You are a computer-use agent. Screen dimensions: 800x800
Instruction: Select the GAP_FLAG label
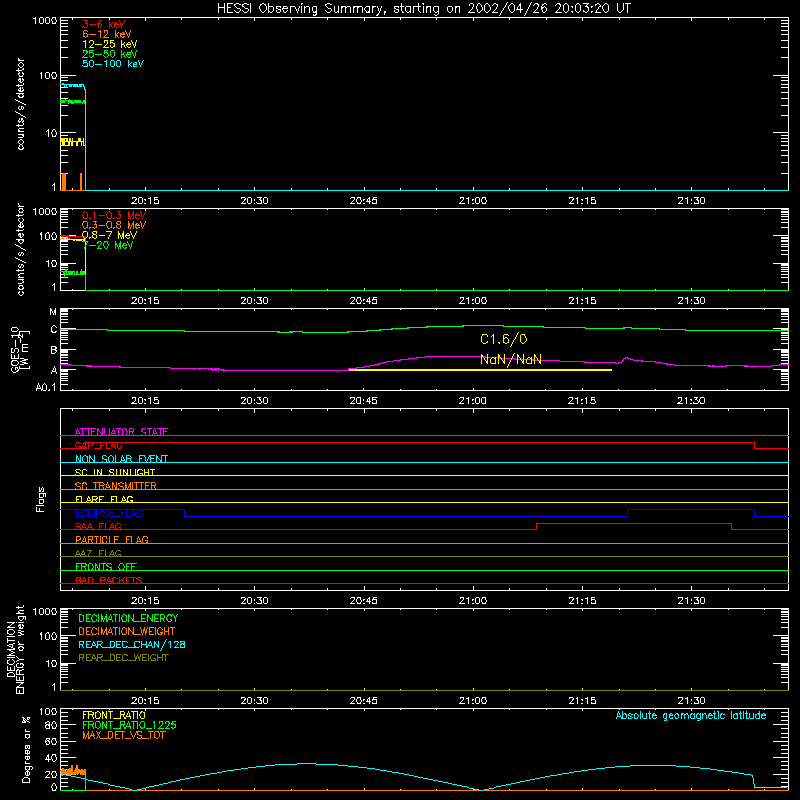coord(98,445)
